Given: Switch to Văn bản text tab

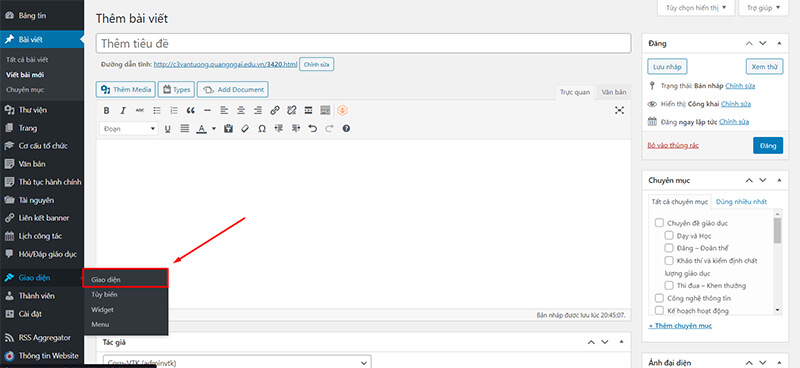Looking at the screenshot, I should tap(613, 92).
